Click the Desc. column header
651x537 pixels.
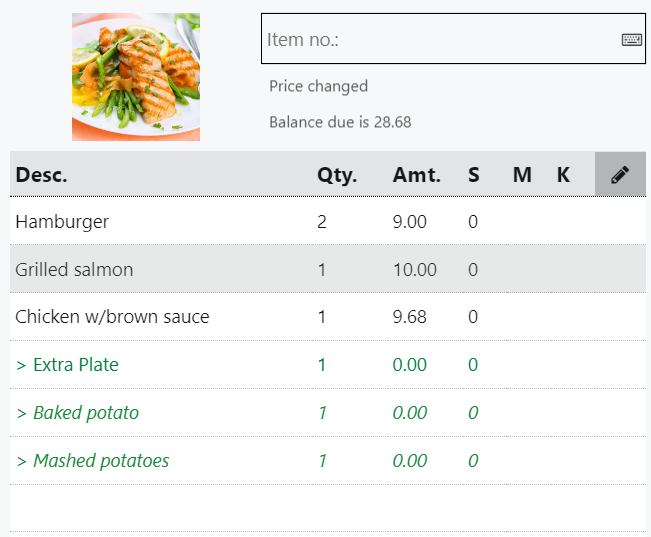[x=41, y=175]
